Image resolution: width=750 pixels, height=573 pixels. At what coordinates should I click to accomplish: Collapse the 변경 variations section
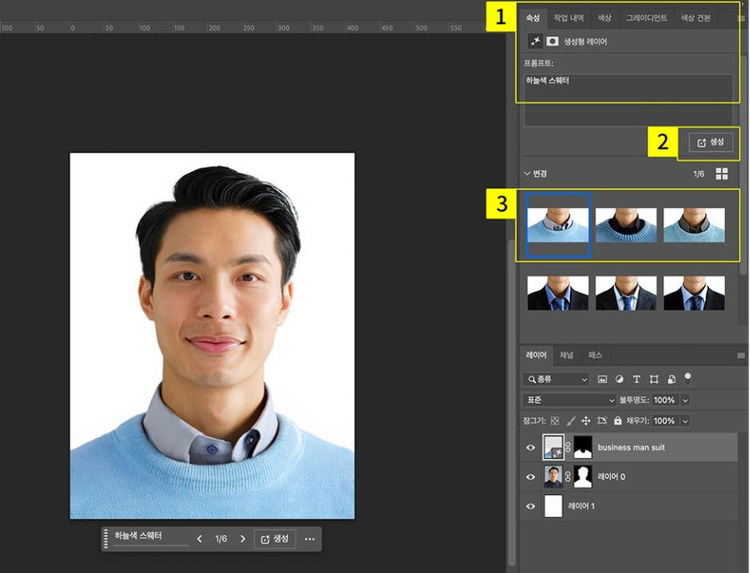pyautogui.click(x=527, y=173)
